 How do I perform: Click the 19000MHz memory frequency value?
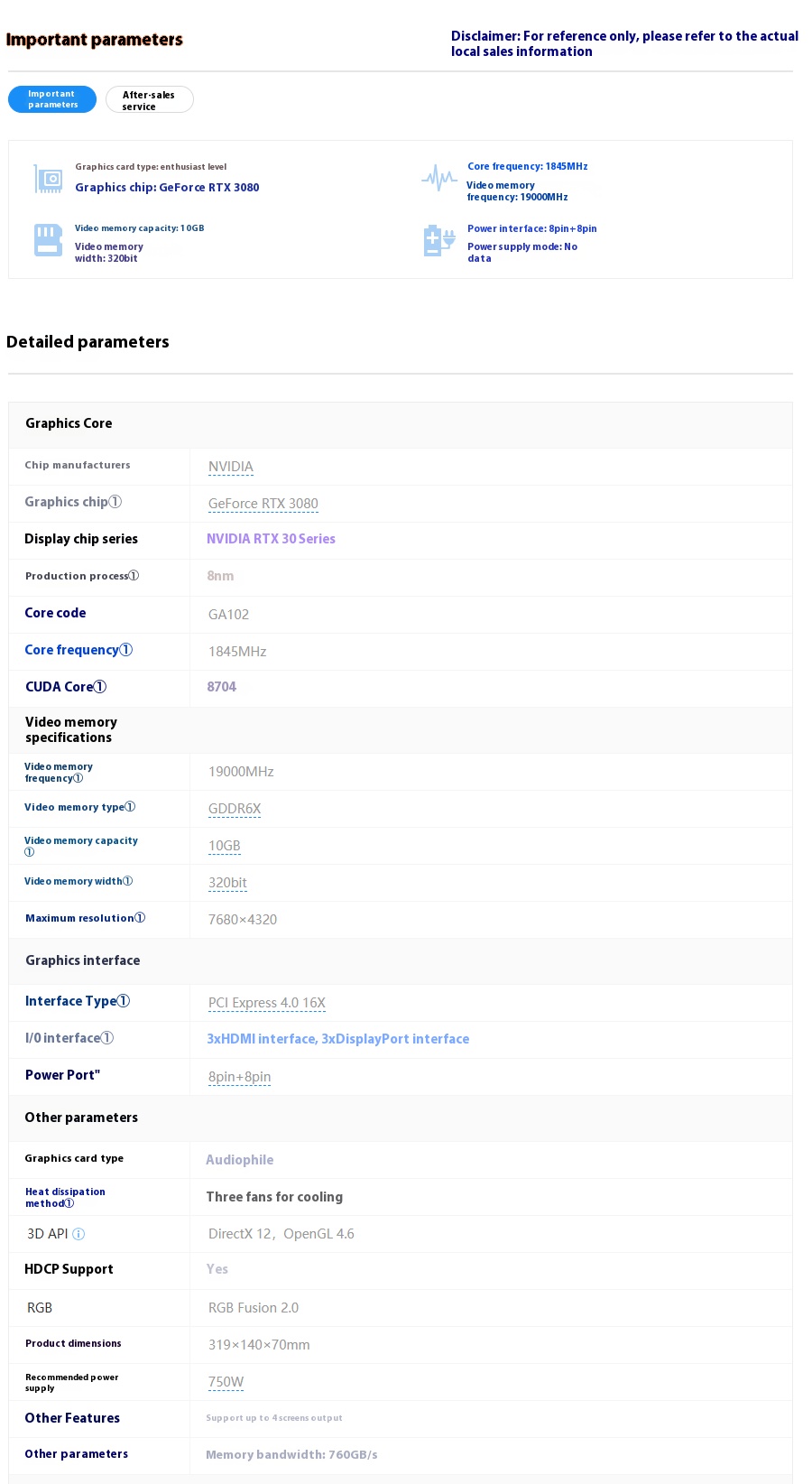tap(241, 772)
